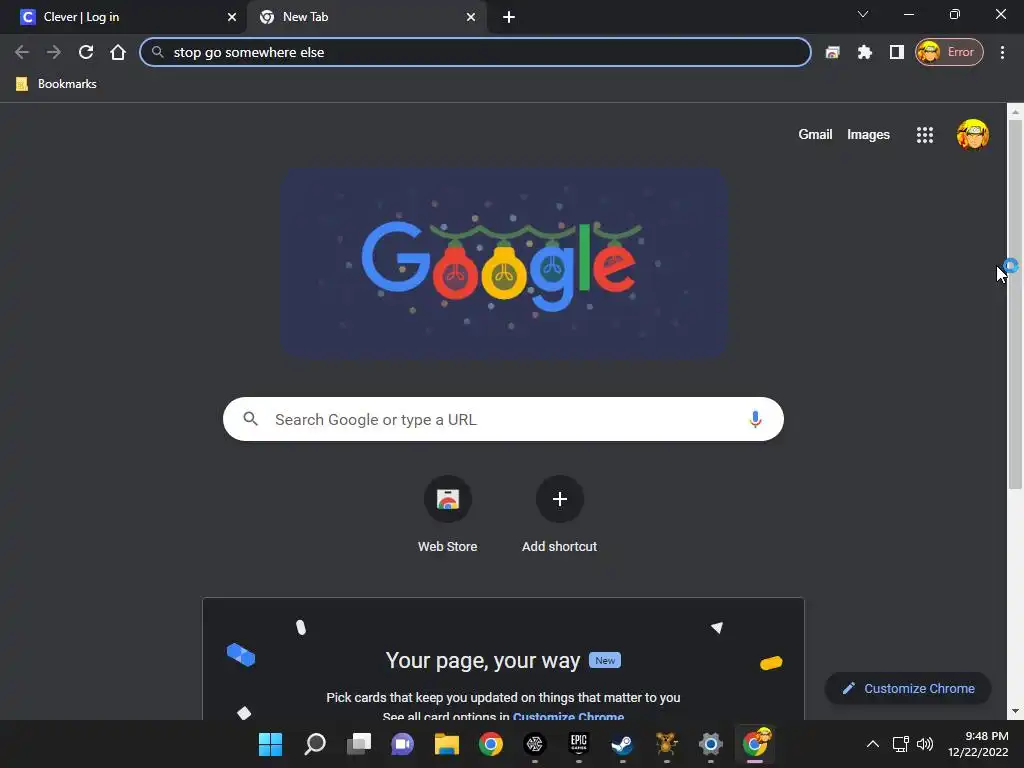Open Chrome three-dot menu

1002,52
